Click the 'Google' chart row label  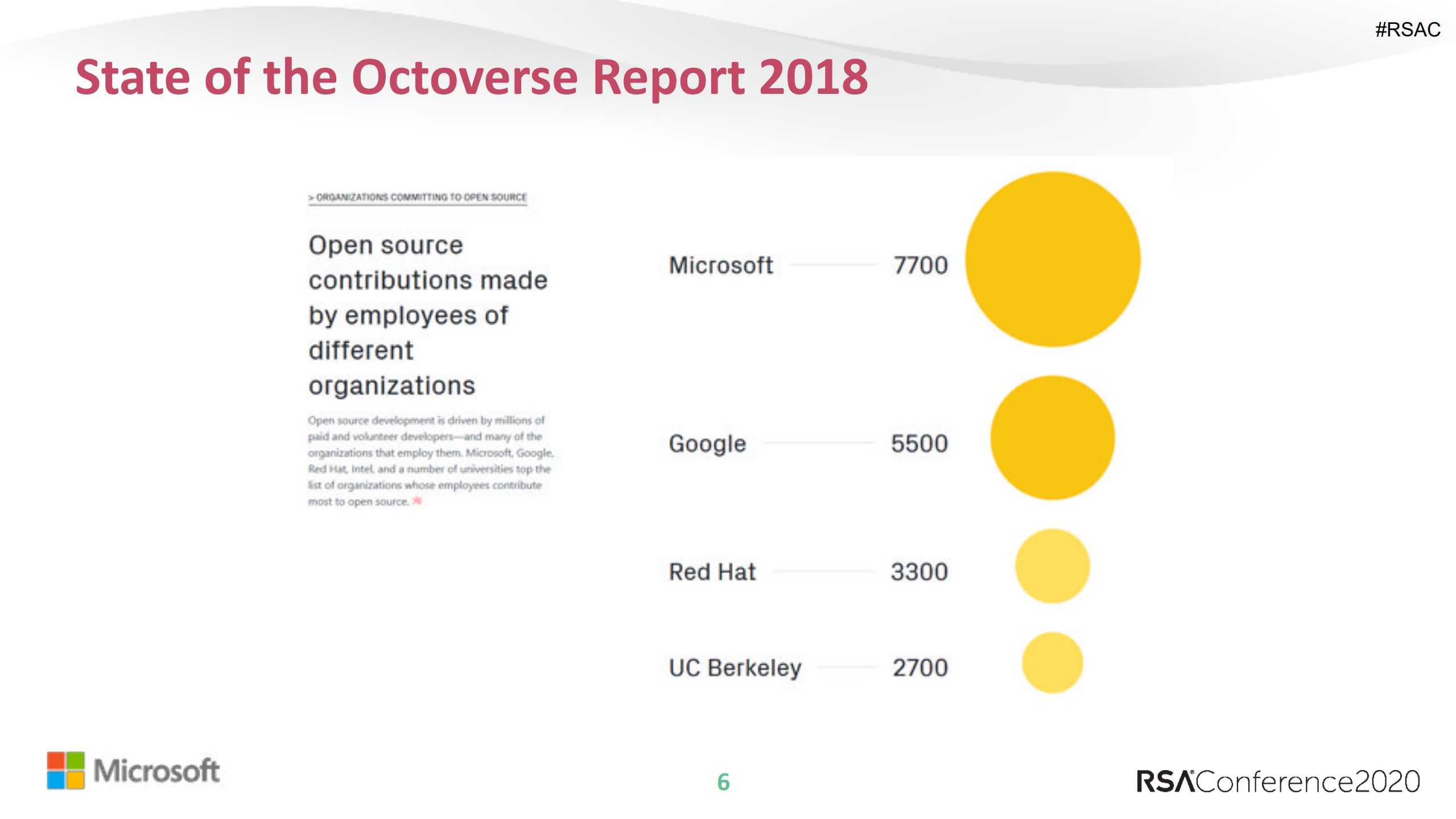707,443
